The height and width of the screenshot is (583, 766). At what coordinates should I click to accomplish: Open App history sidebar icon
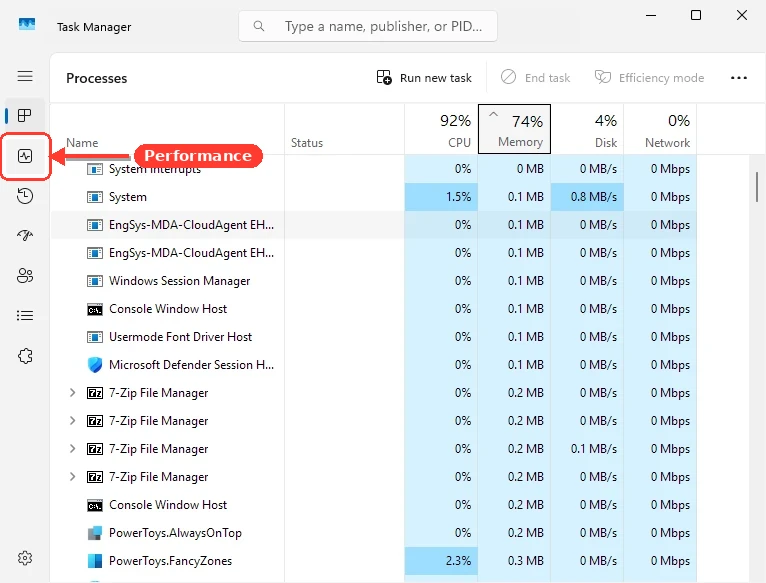coord(25,196)
